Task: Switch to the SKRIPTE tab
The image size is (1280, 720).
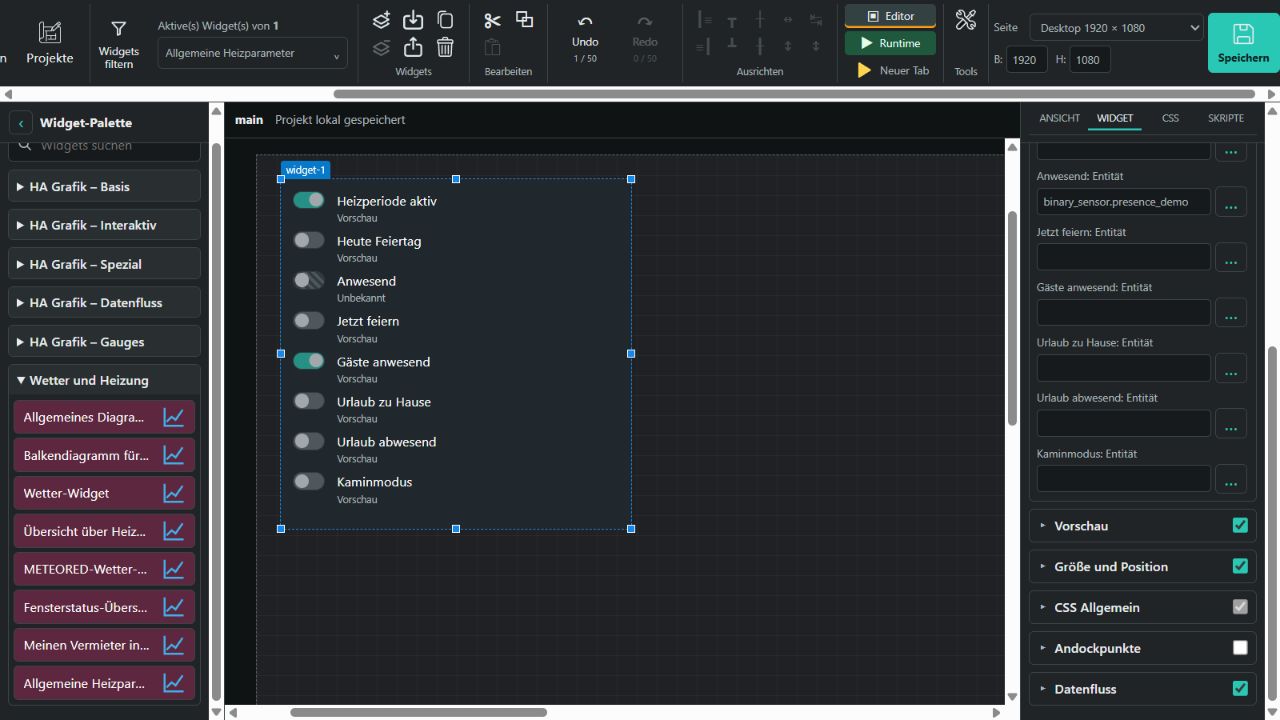Action: (1226, 118)
